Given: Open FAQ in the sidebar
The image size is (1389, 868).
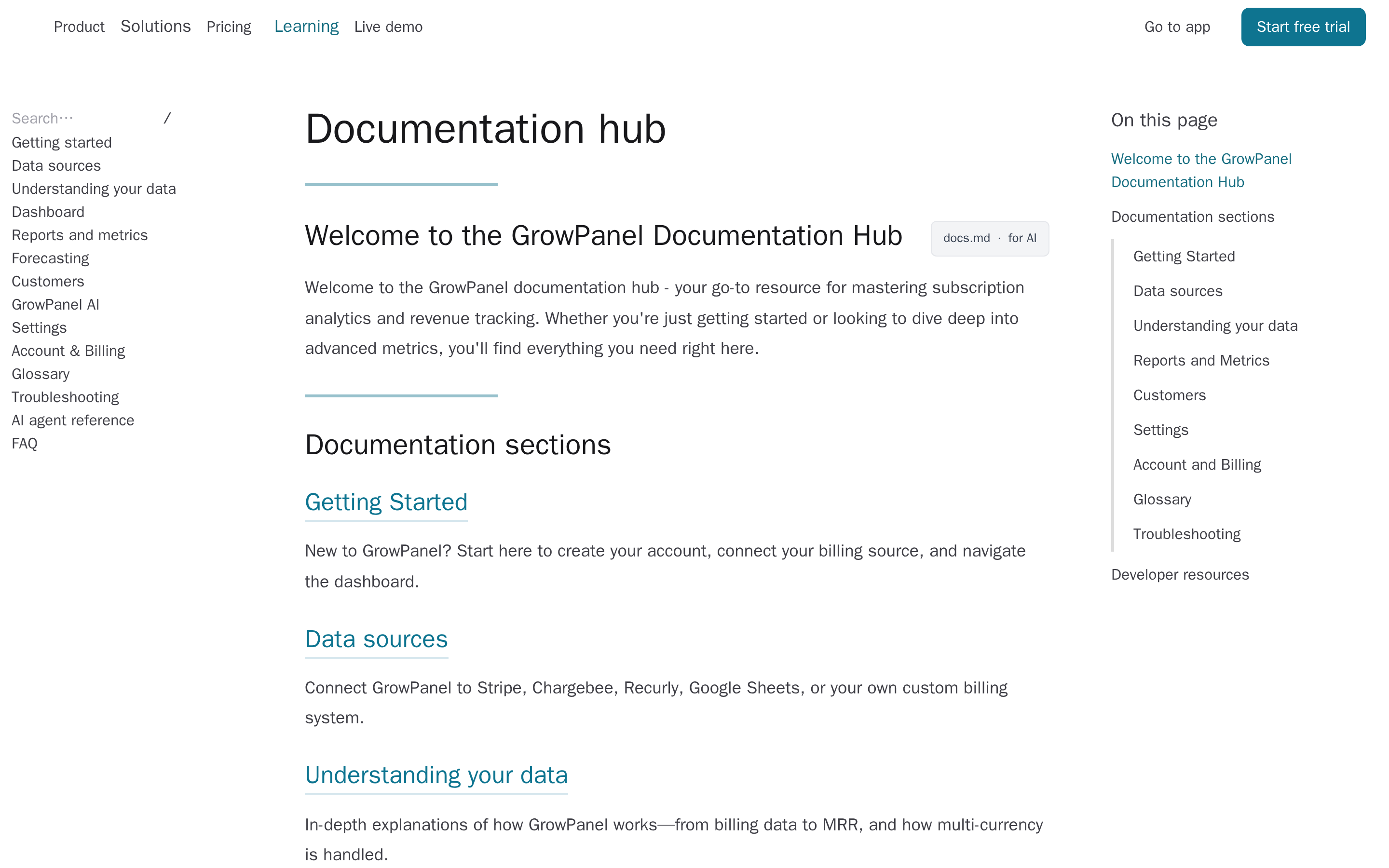Looking at the screenshot, I should [x=25, y=444].
